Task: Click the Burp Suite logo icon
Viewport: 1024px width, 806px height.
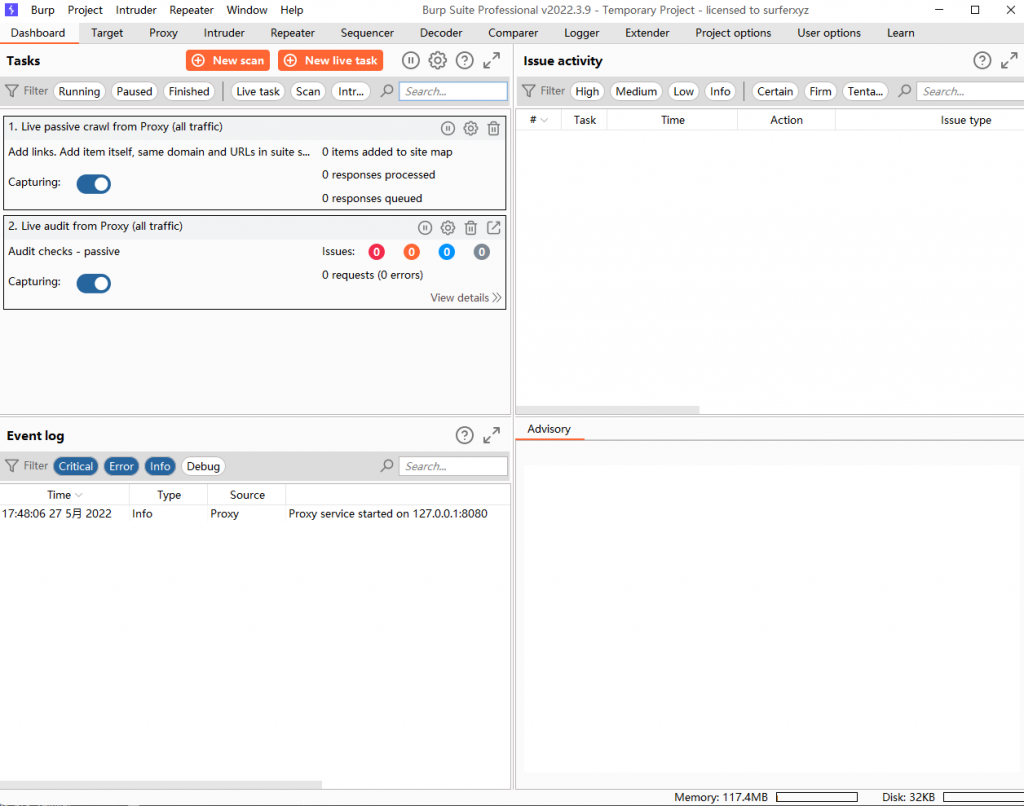Action: 11,10
